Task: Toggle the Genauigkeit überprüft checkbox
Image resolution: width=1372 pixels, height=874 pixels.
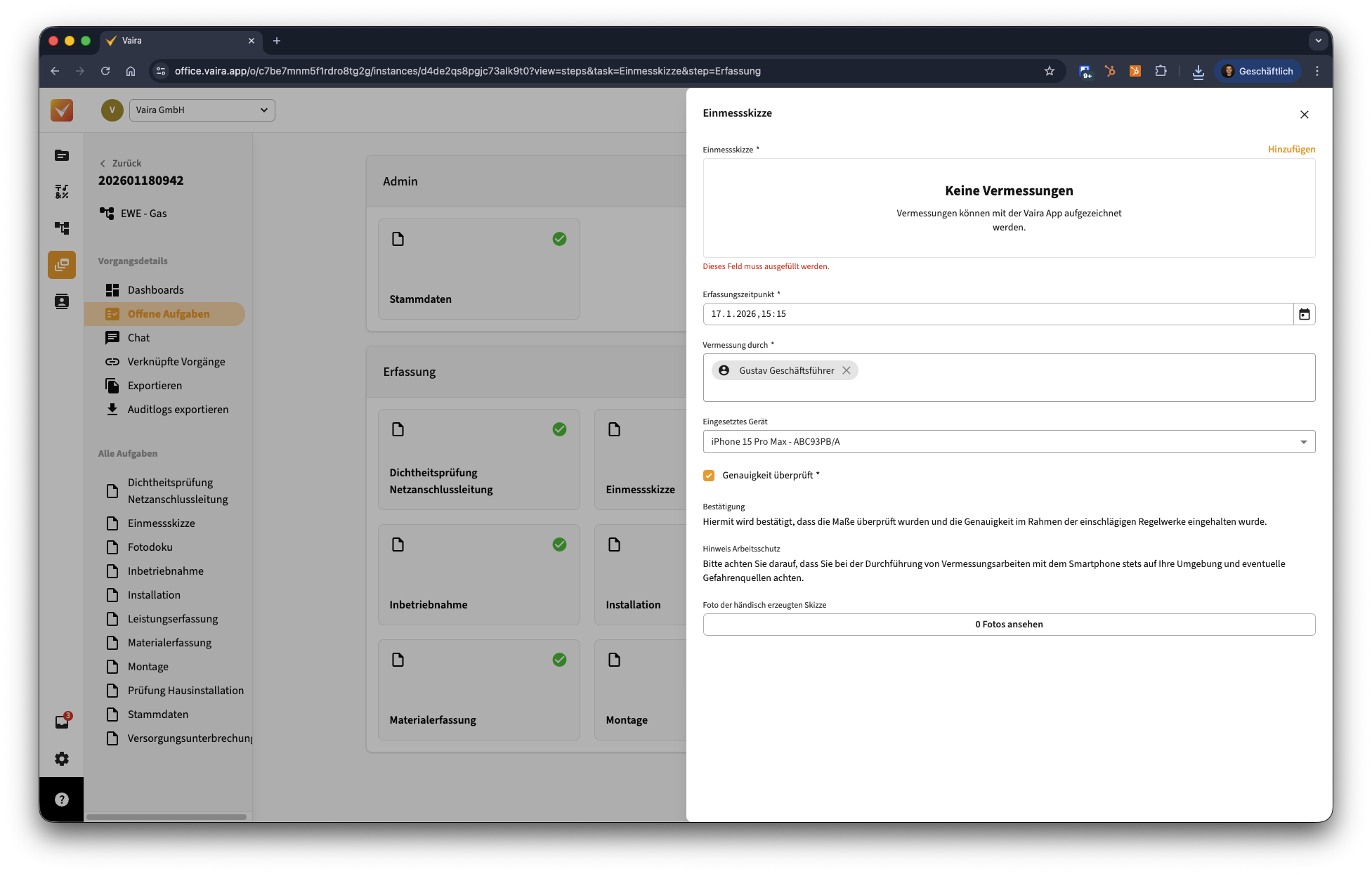Action: (x=709, y=476)
